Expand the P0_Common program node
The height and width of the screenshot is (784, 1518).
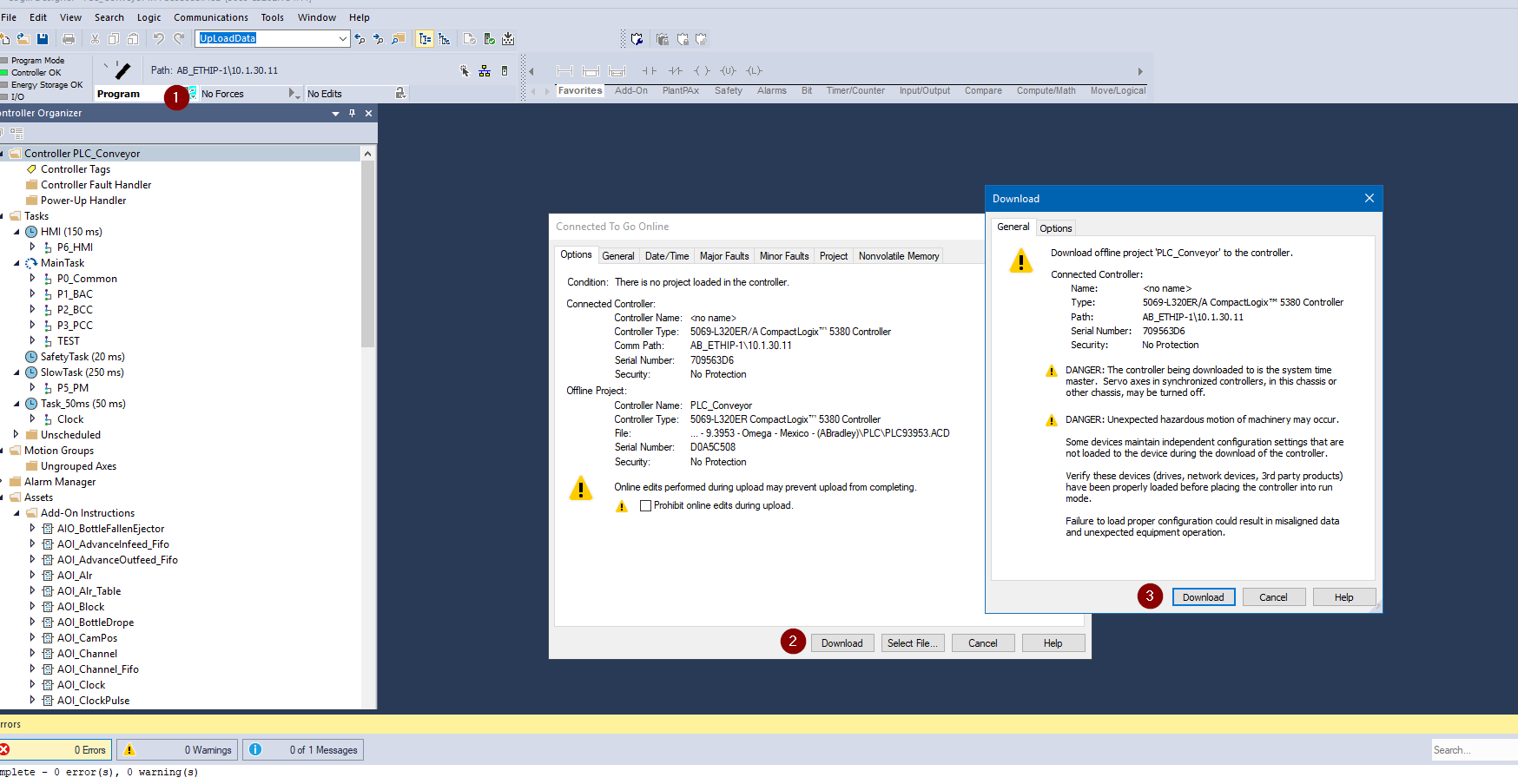pos(33,279)
